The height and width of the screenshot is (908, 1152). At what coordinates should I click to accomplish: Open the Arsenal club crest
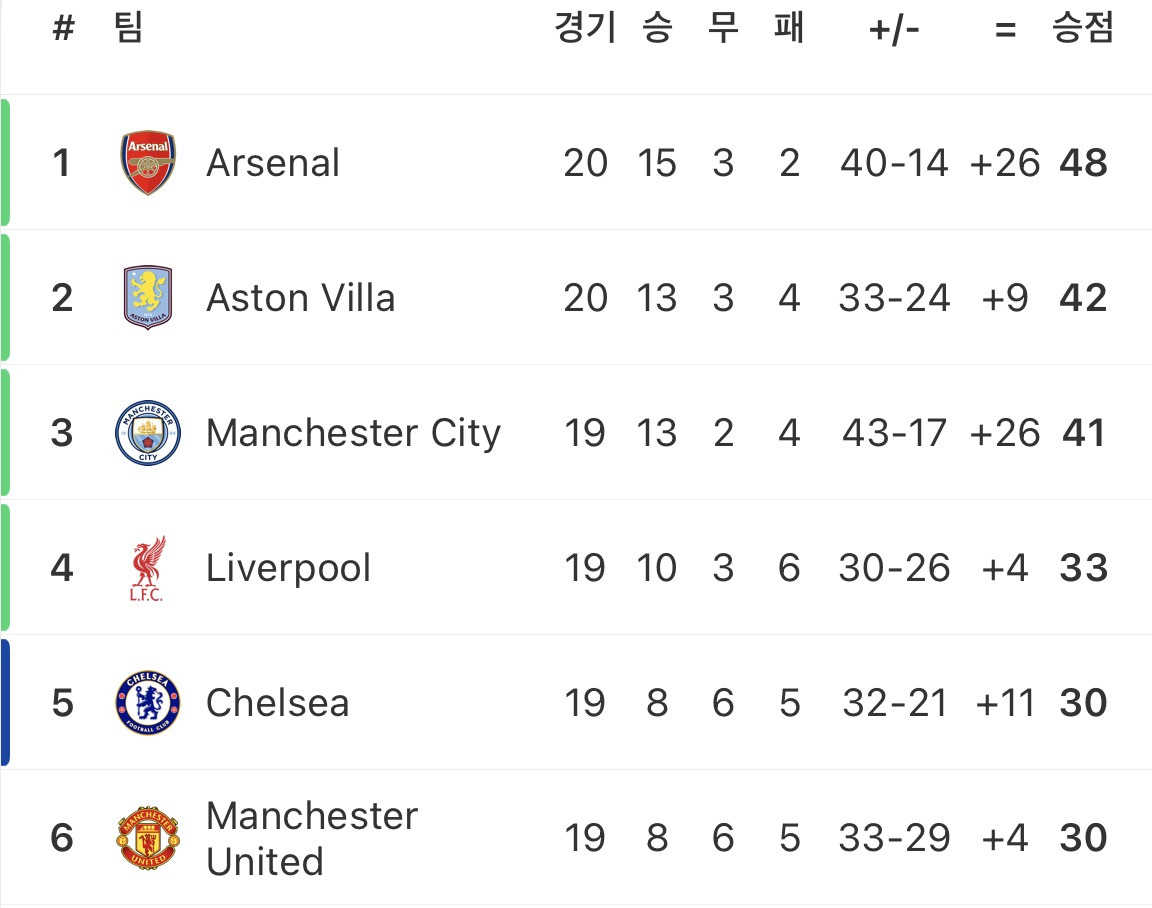click(x=148, y=162)
